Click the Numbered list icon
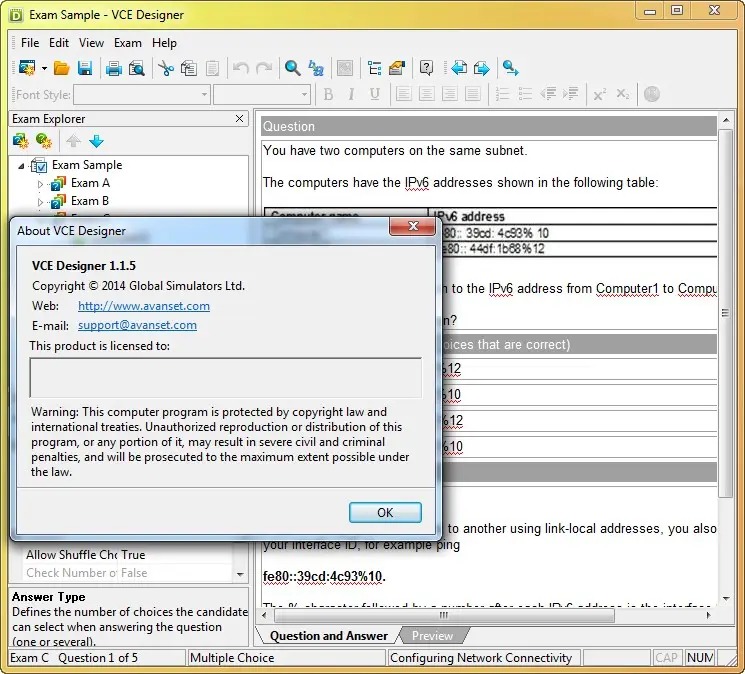 (502, 94)
